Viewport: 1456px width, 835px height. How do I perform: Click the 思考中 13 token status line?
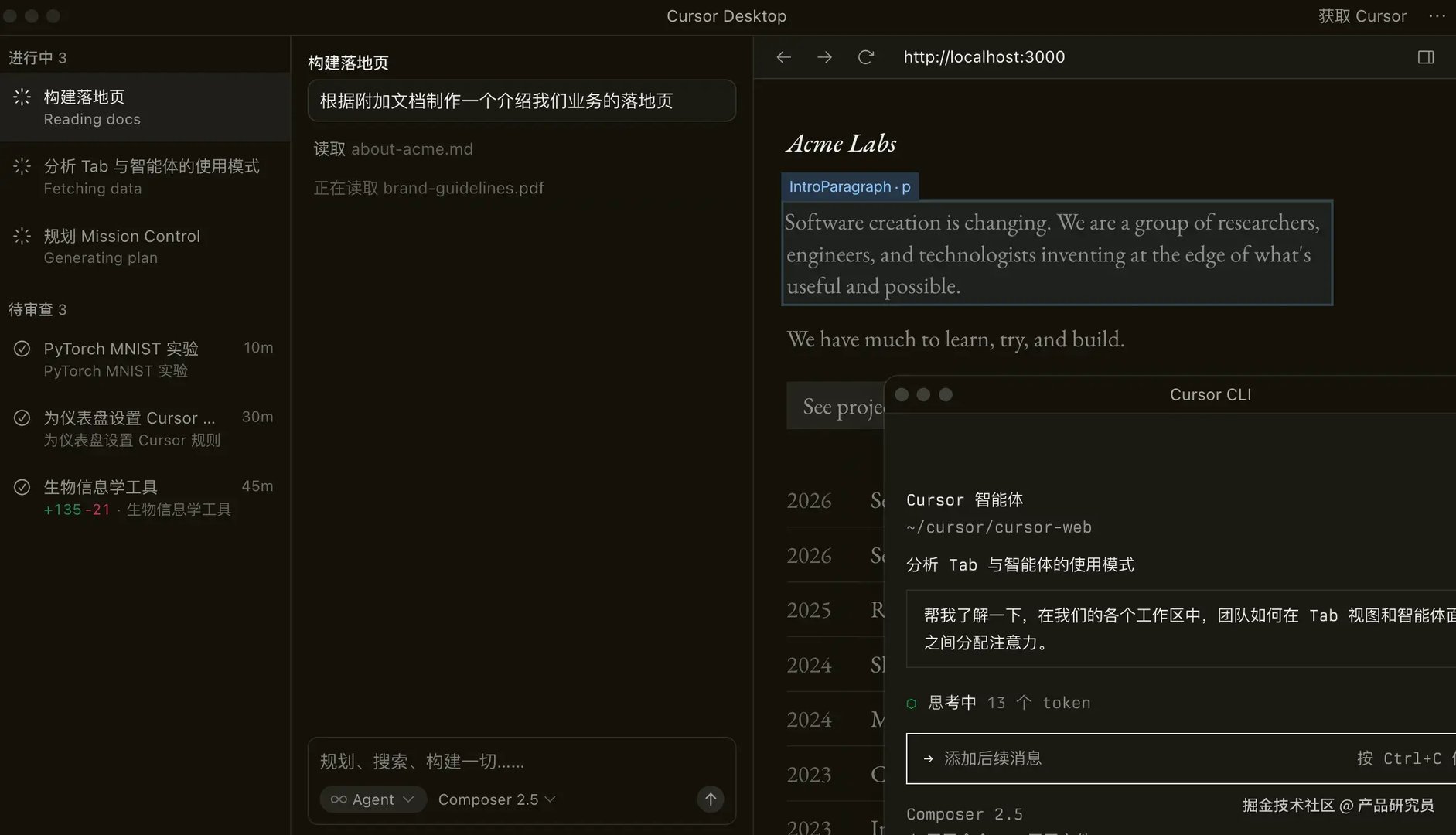998,703
